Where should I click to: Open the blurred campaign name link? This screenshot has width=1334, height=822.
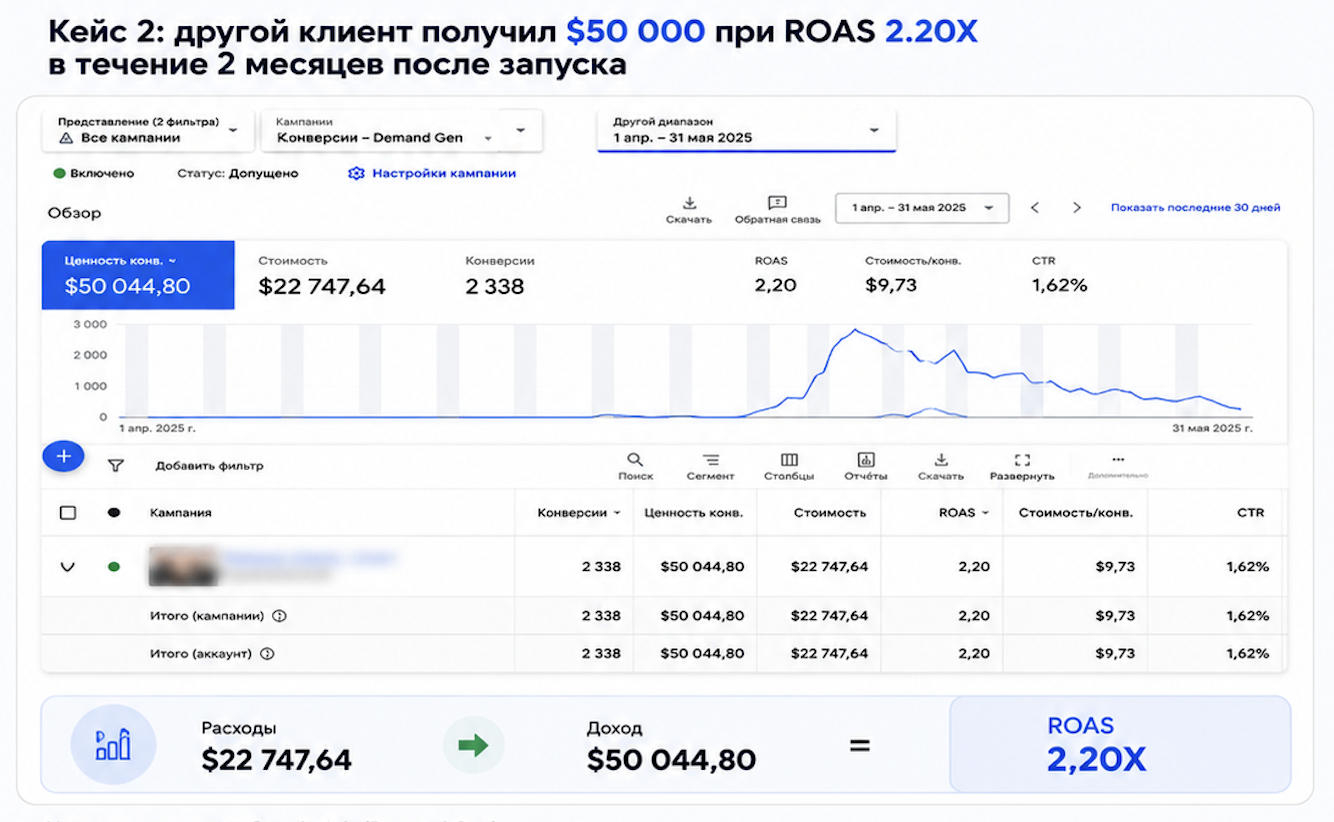click(308, 559)
